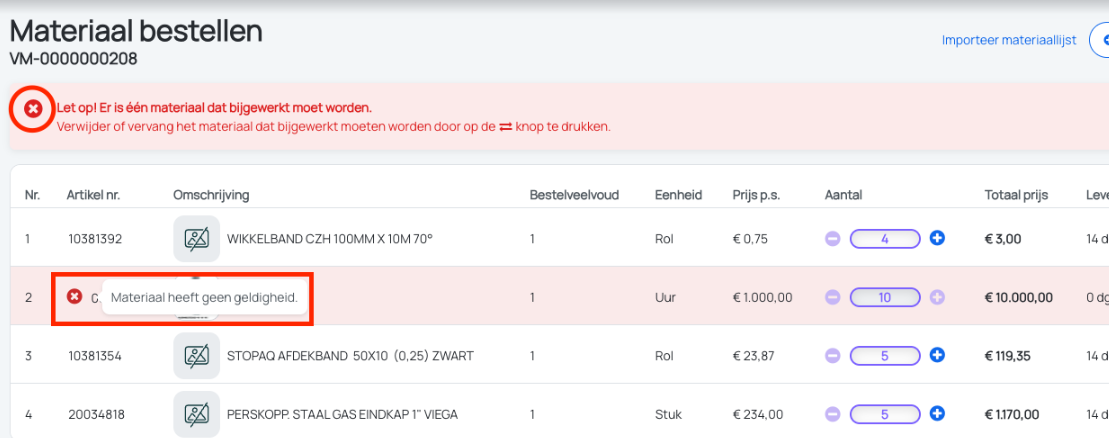Open the Importeer materiaallijst link
This screenshot has width=1109, height=438.
pyautogui.click(x=1009, y=40)
